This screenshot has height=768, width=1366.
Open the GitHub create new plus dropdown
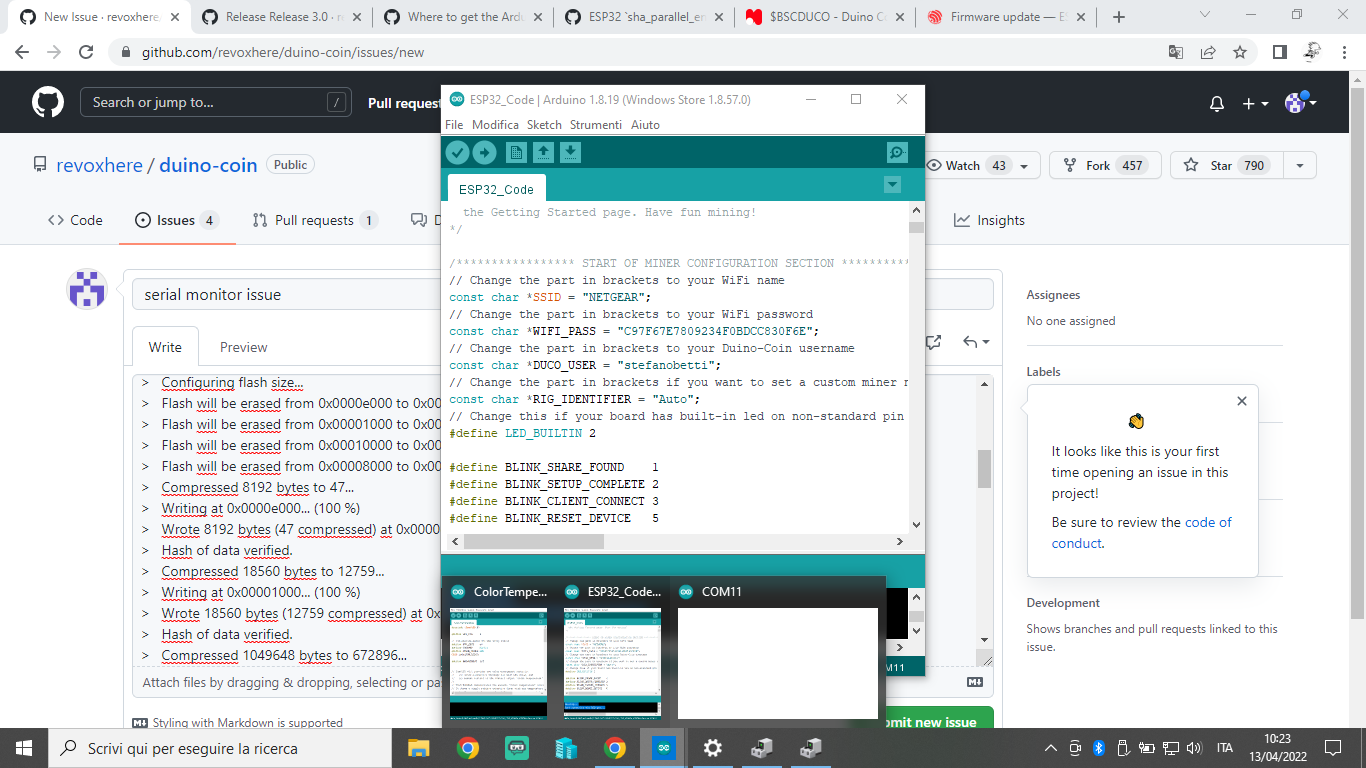(1255, 103)
